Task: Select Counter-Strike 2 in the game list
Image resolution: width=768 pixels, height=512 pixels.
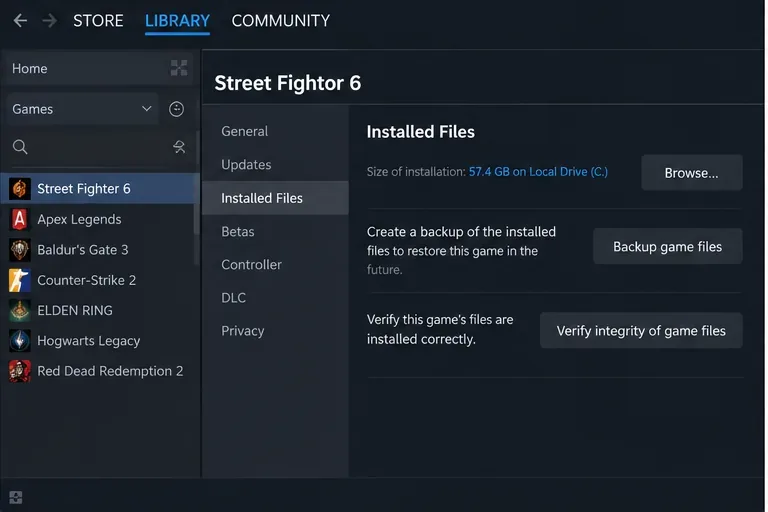Action: (x=98, y=280)
